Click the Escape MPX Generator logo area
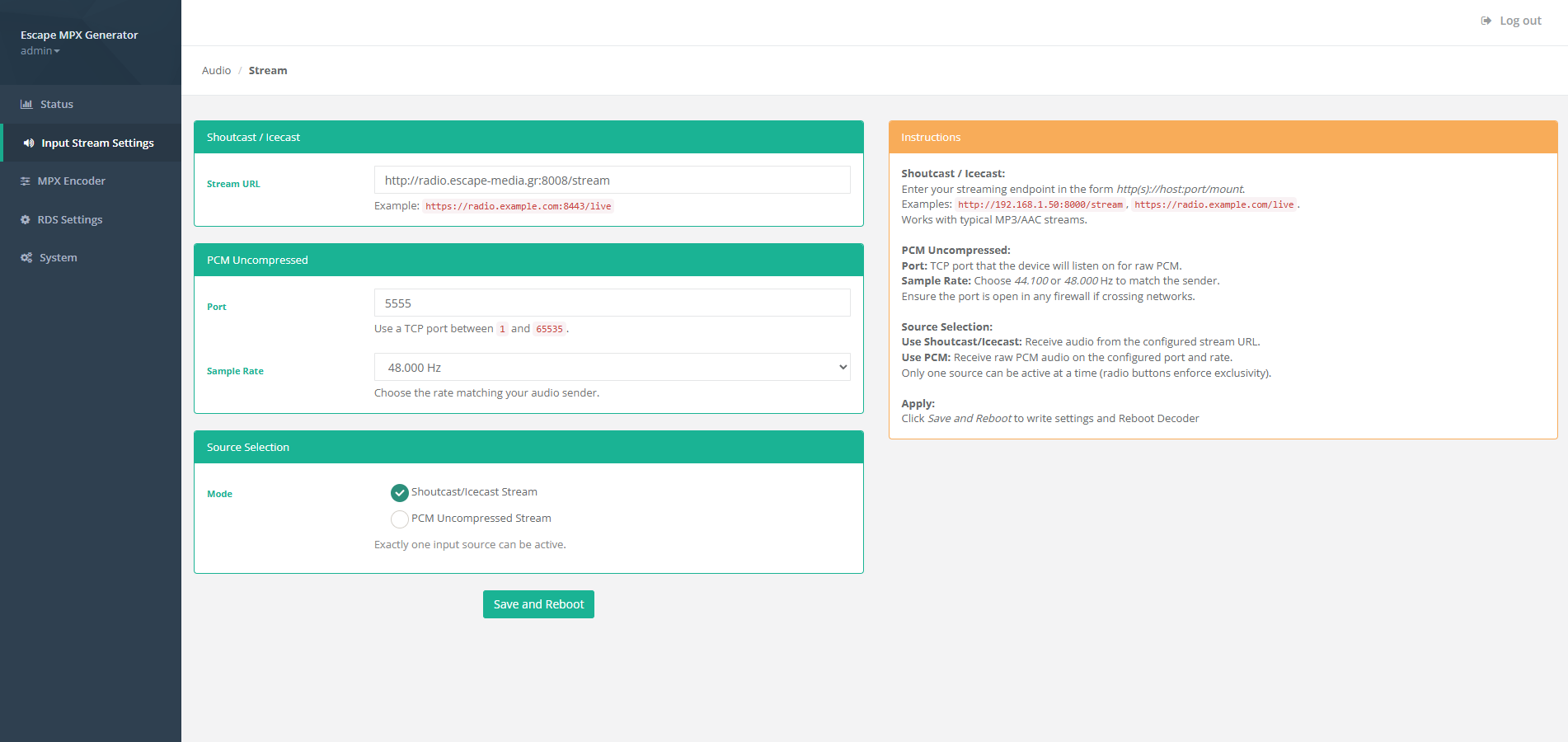The width and height of the screenshot is (1568, 742). (78, 35)
